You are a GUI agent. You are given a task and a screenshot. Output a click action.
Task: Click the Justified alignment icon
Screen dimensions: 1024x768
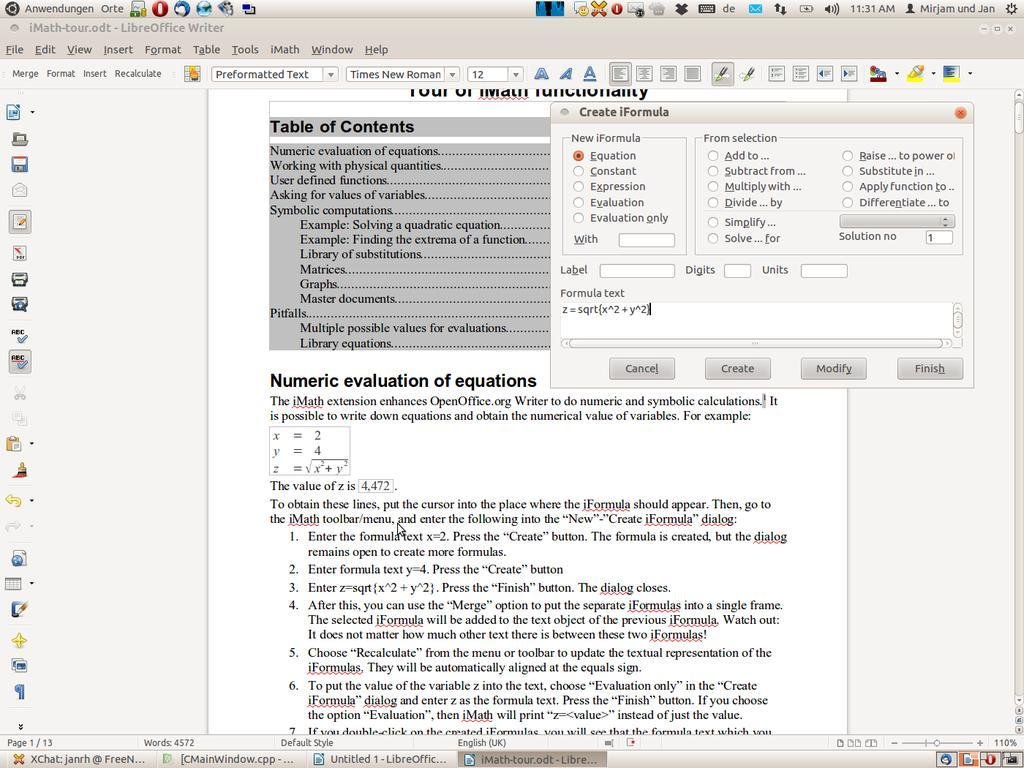pos(692,74)
